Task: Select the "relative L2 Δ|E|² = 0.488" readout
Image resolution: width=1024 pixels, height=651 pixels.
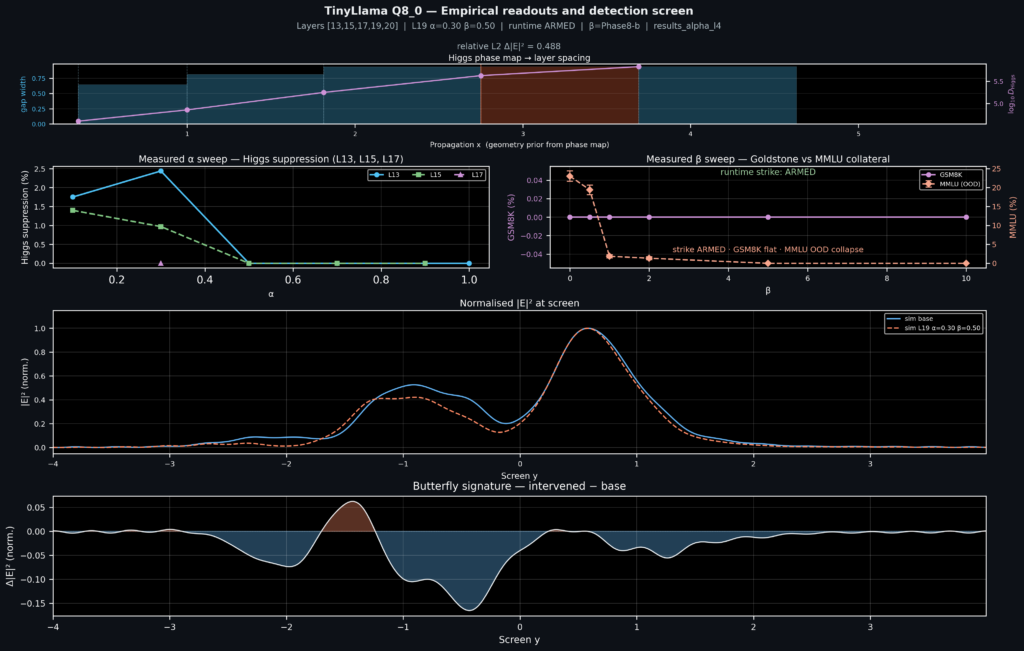Action: click(509, 46)
